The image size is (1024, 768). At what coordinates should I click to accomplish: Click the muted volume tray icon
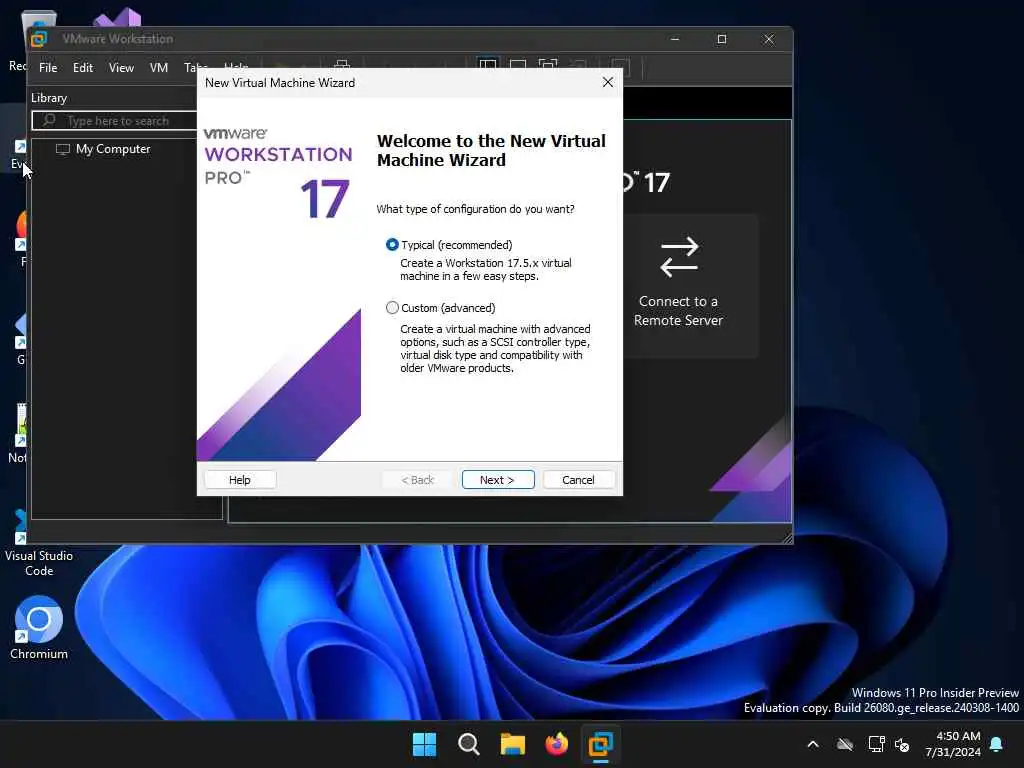902,744
